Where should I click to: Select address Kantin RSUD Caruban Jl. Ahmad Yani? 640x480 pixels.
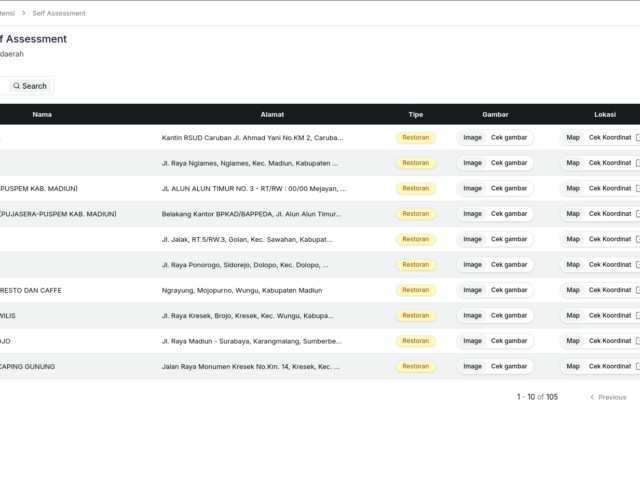(x=252, y=138)
